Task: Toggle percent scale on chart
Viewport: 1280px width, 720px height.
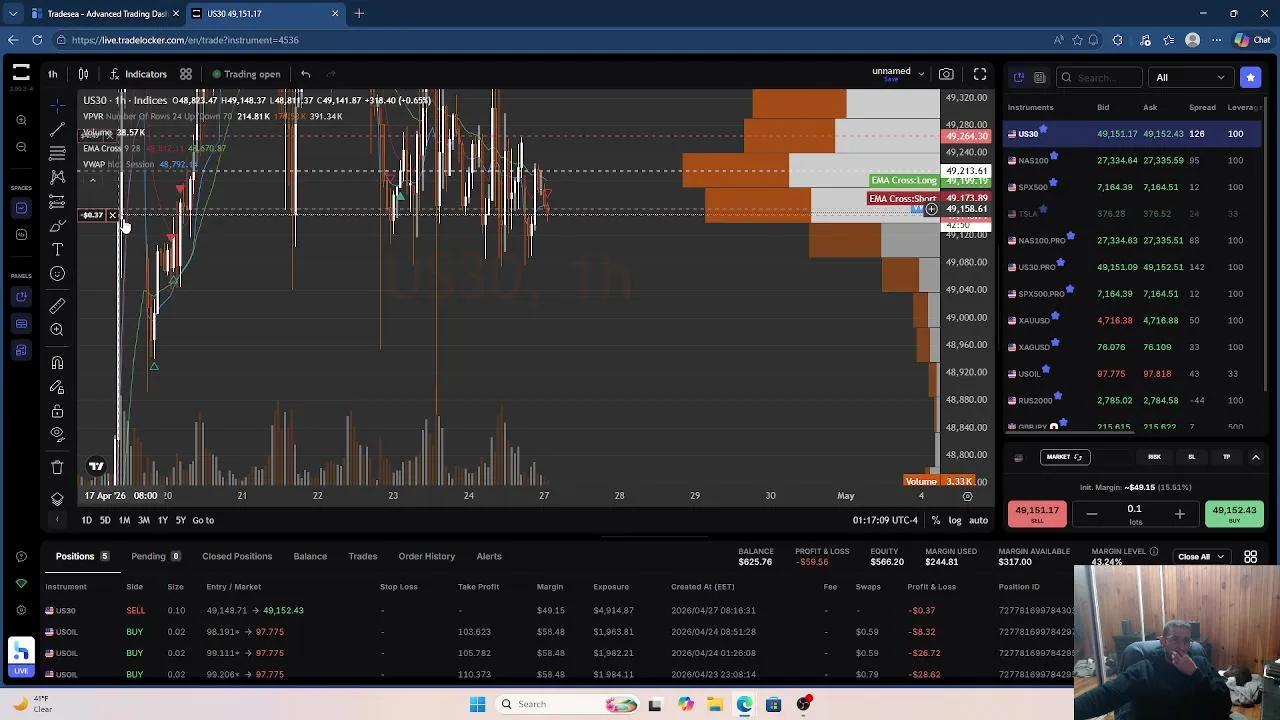Action: pyautogui.click(x=935, y=520)
